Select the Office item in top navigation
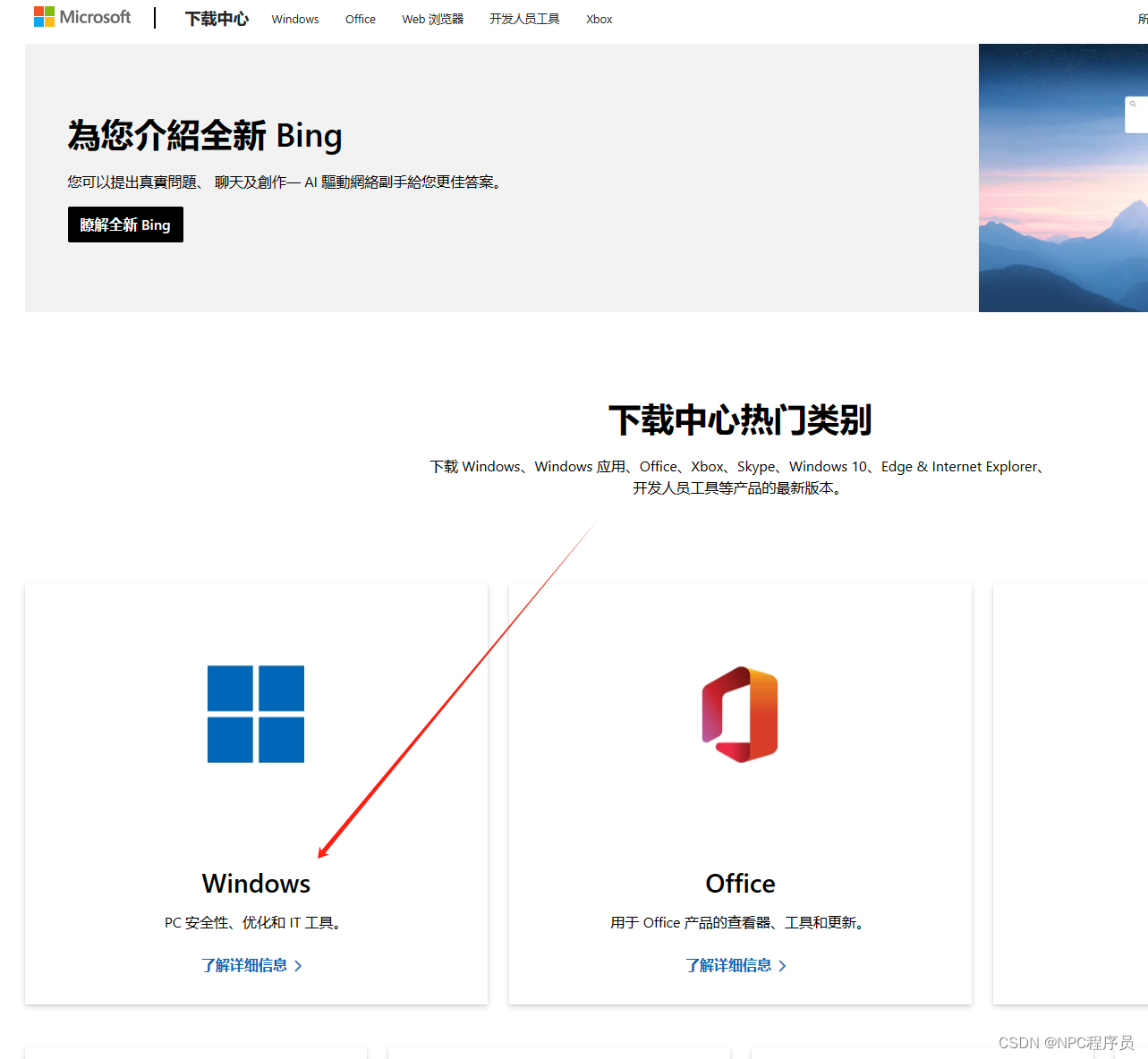The width and height of the screenshot is (1148, 1059). [x=361, y=19]
